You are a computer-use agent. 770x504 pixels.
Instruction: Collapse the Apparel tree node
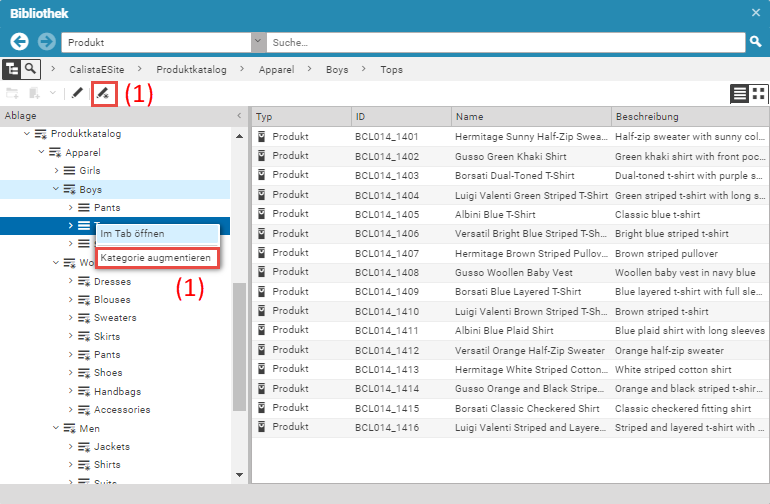(41, 153)
